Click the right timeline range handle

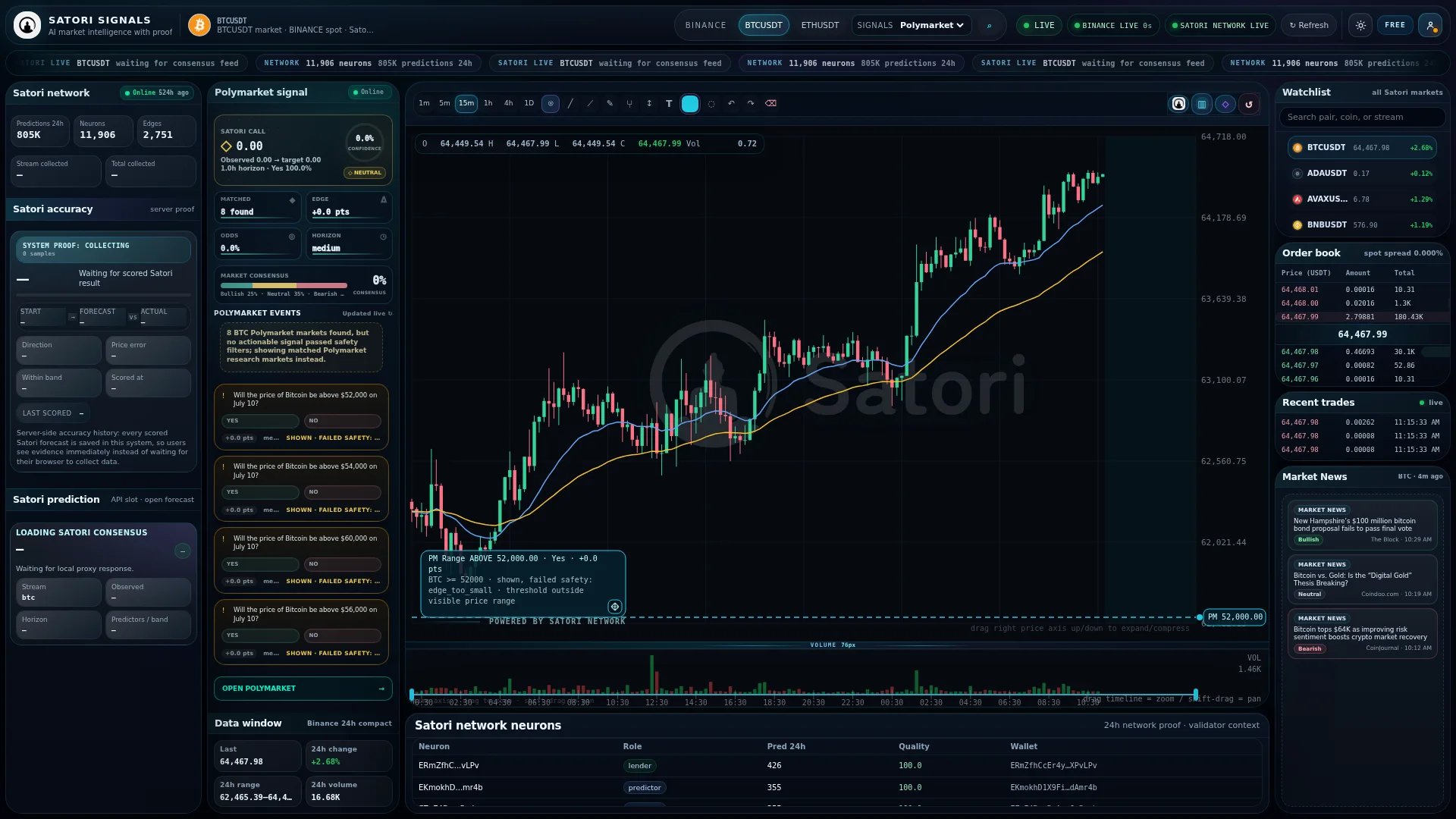tap(1196, 695)
